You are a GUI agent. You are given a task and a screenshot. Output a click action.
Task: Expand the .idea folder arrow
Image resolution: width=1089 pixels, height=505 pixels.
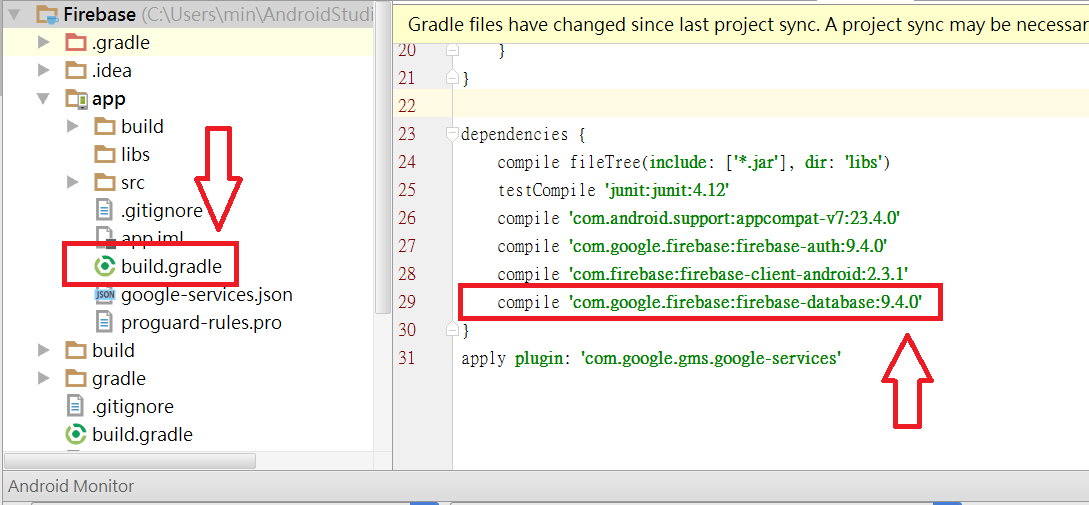[44, 70]
